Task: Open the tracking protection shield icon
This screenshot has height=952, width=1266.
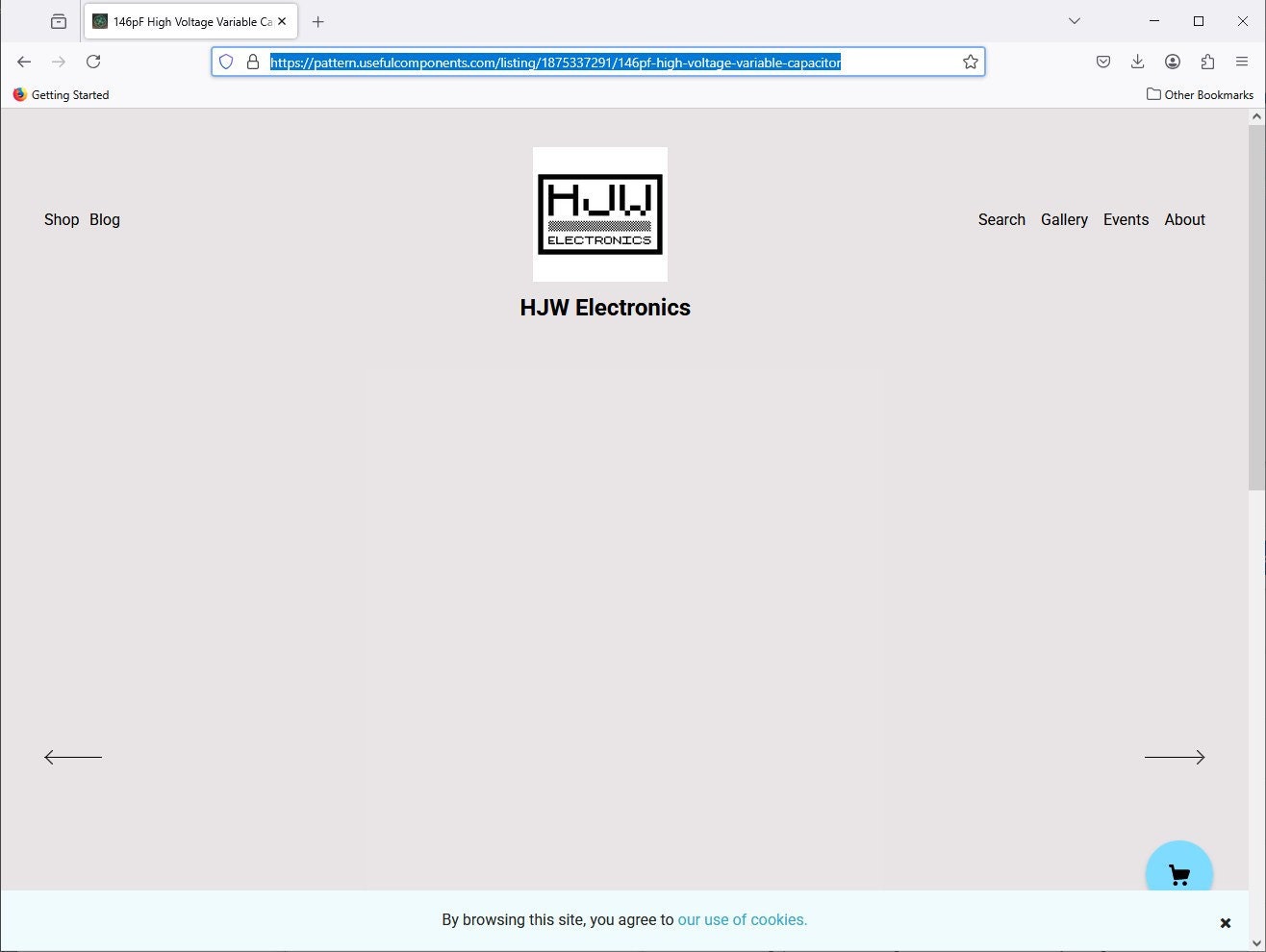Action: pos(226,62)
